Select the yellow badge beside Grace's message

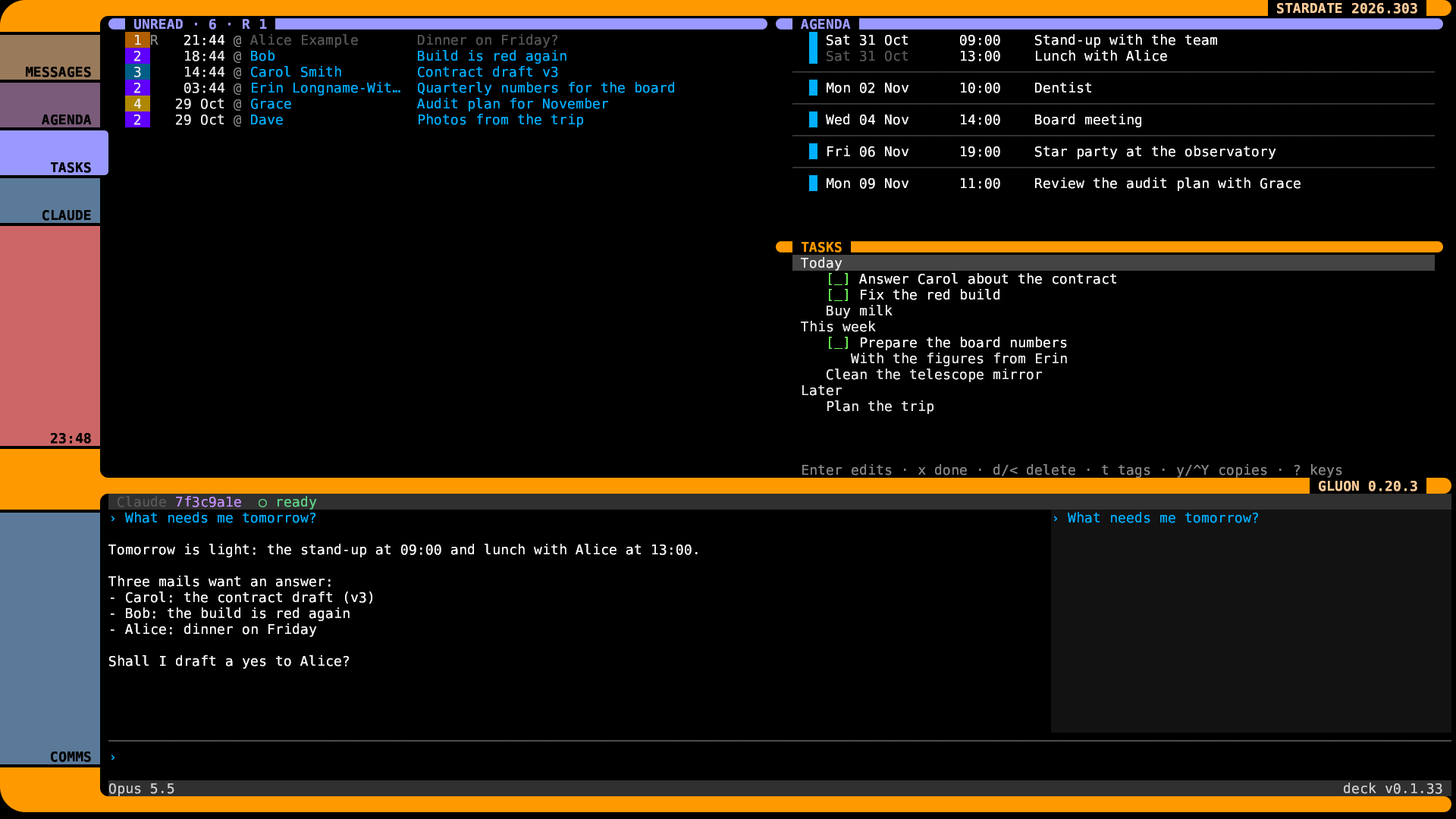click(x=137, y=104)
